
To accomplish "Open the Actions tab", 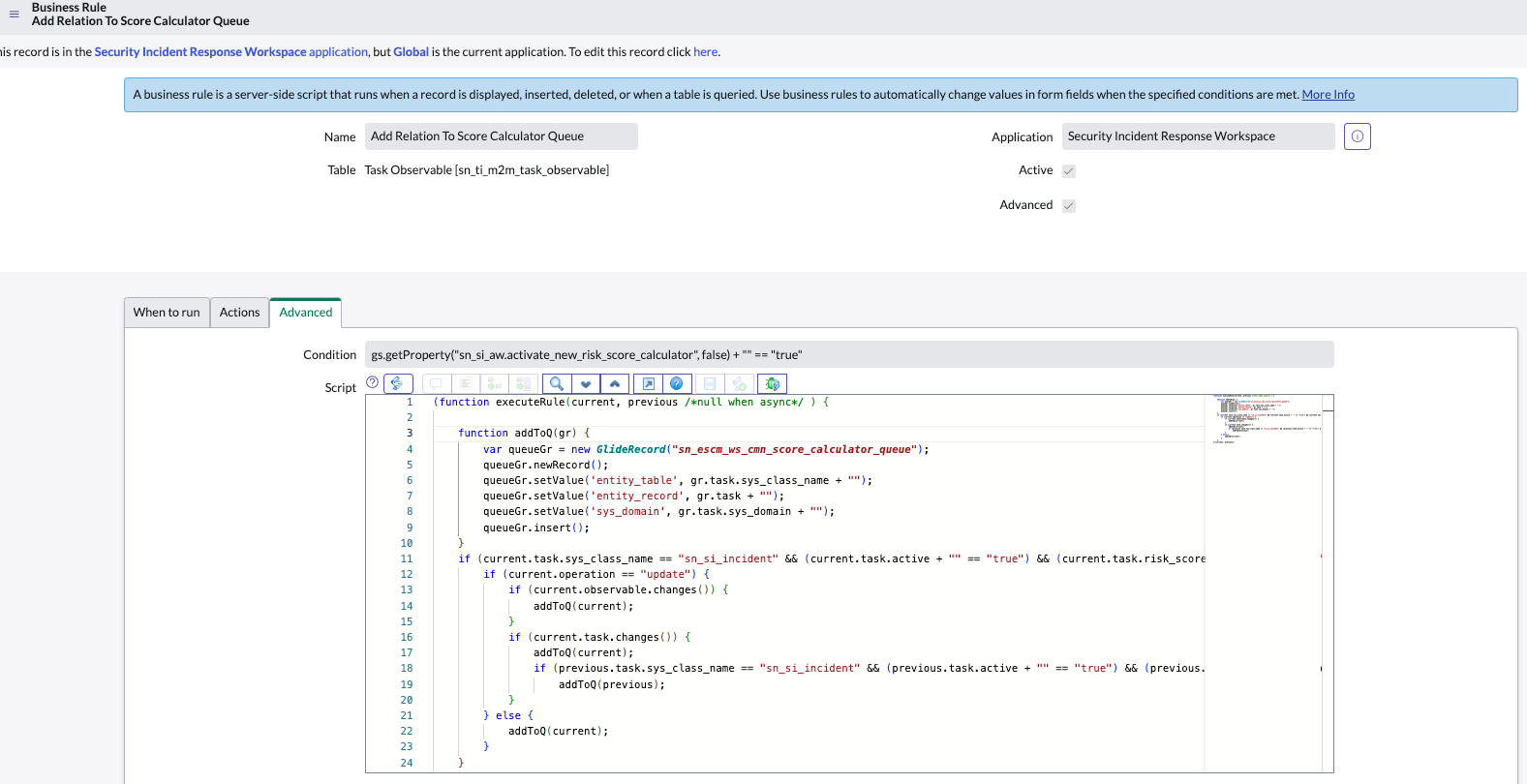I will pyautogui.click(x=239, y=313).
